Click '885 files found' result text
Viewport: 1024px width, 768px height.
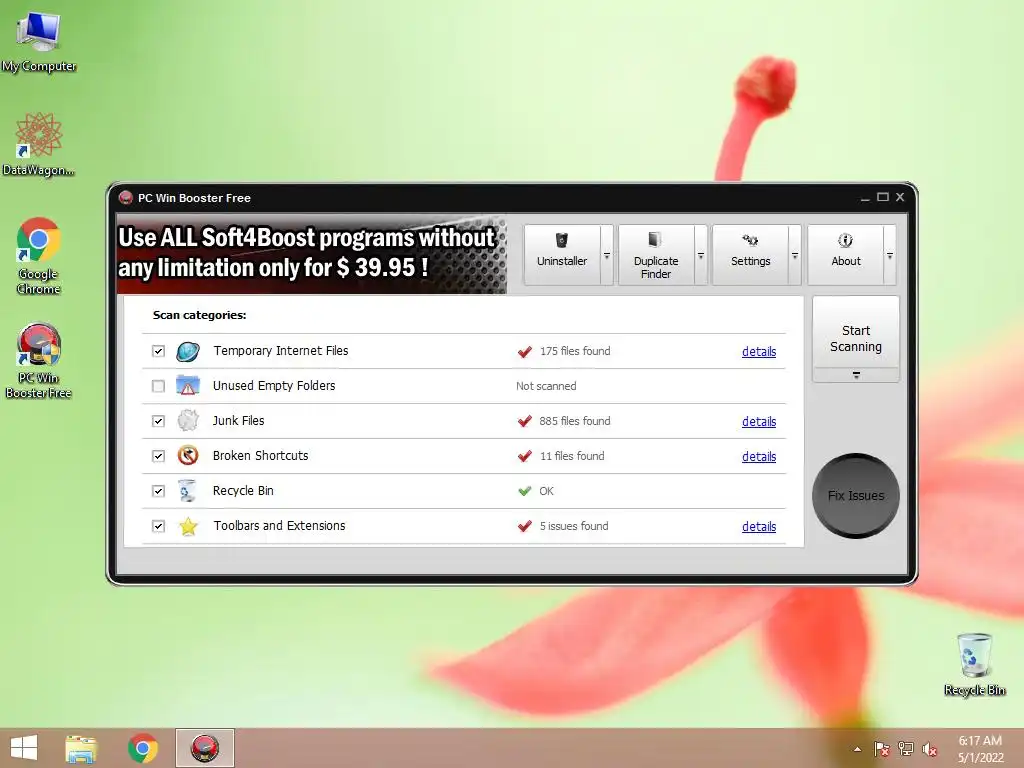(x=575, y=421)
